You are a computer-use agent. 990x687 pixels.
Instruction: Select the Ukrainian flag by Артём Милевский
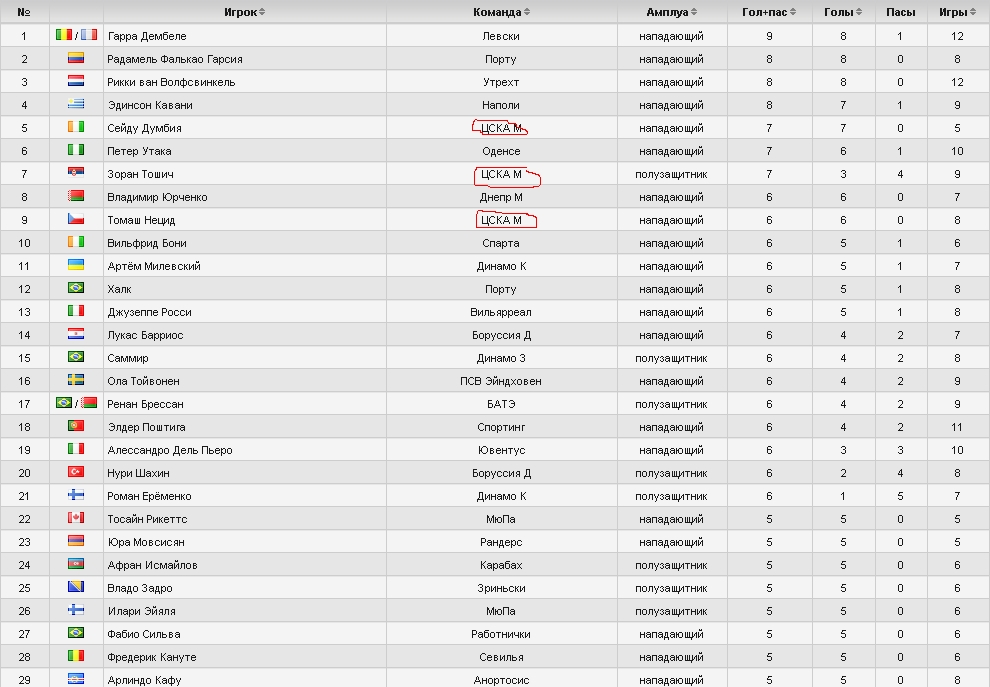click(x=76, y=266)
